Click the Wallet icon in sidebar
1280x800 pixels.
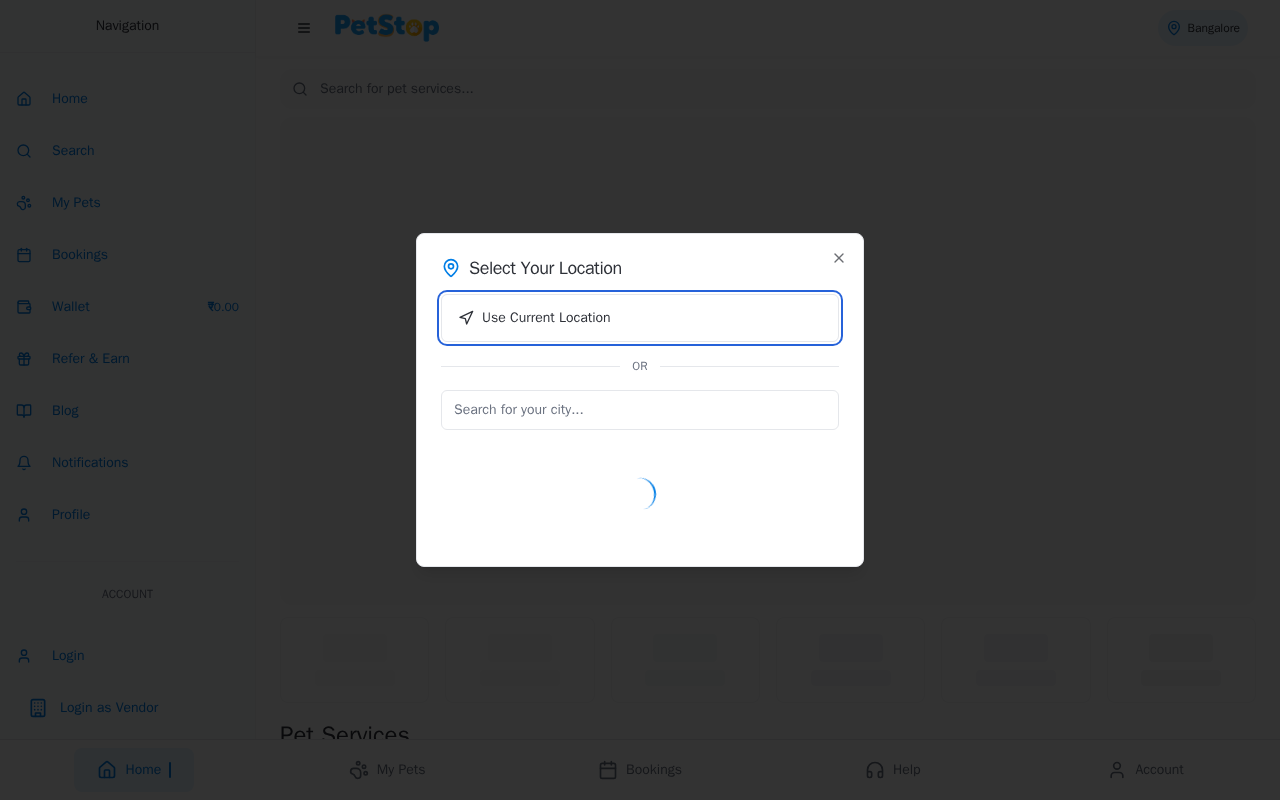[24, 307]
